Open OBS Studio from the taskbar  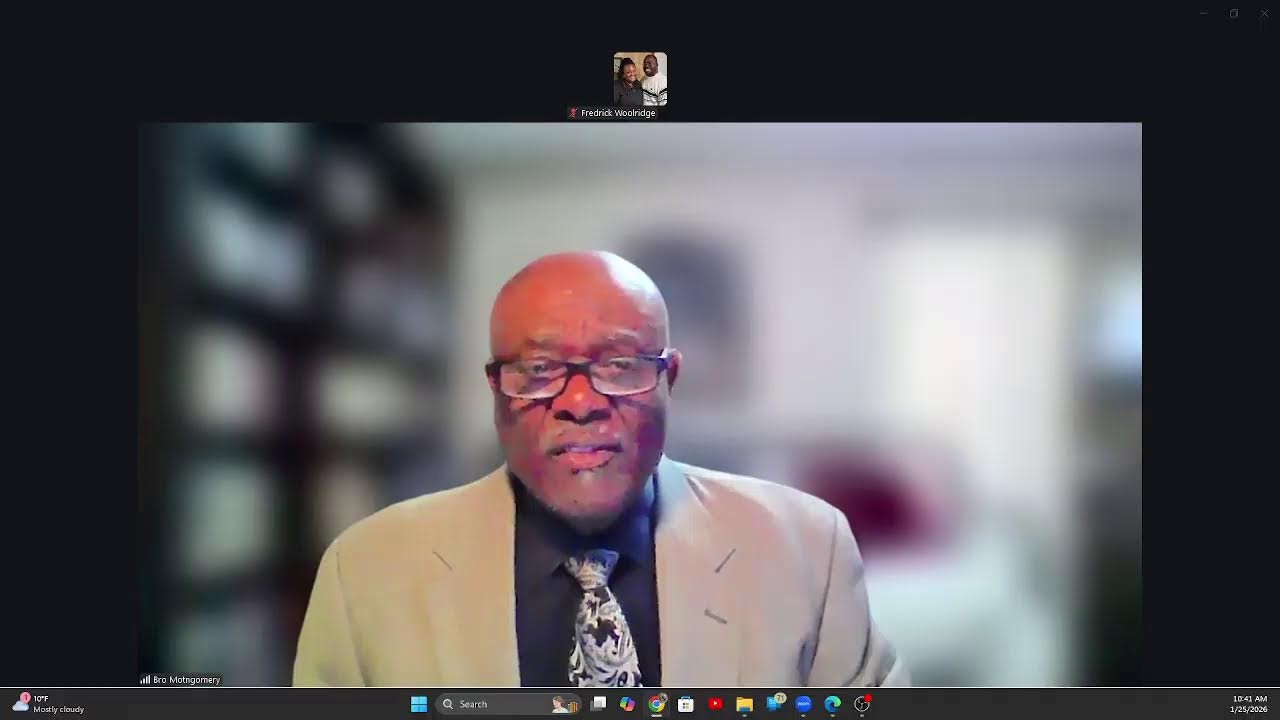pyautogui.click(x=862, y=704)
